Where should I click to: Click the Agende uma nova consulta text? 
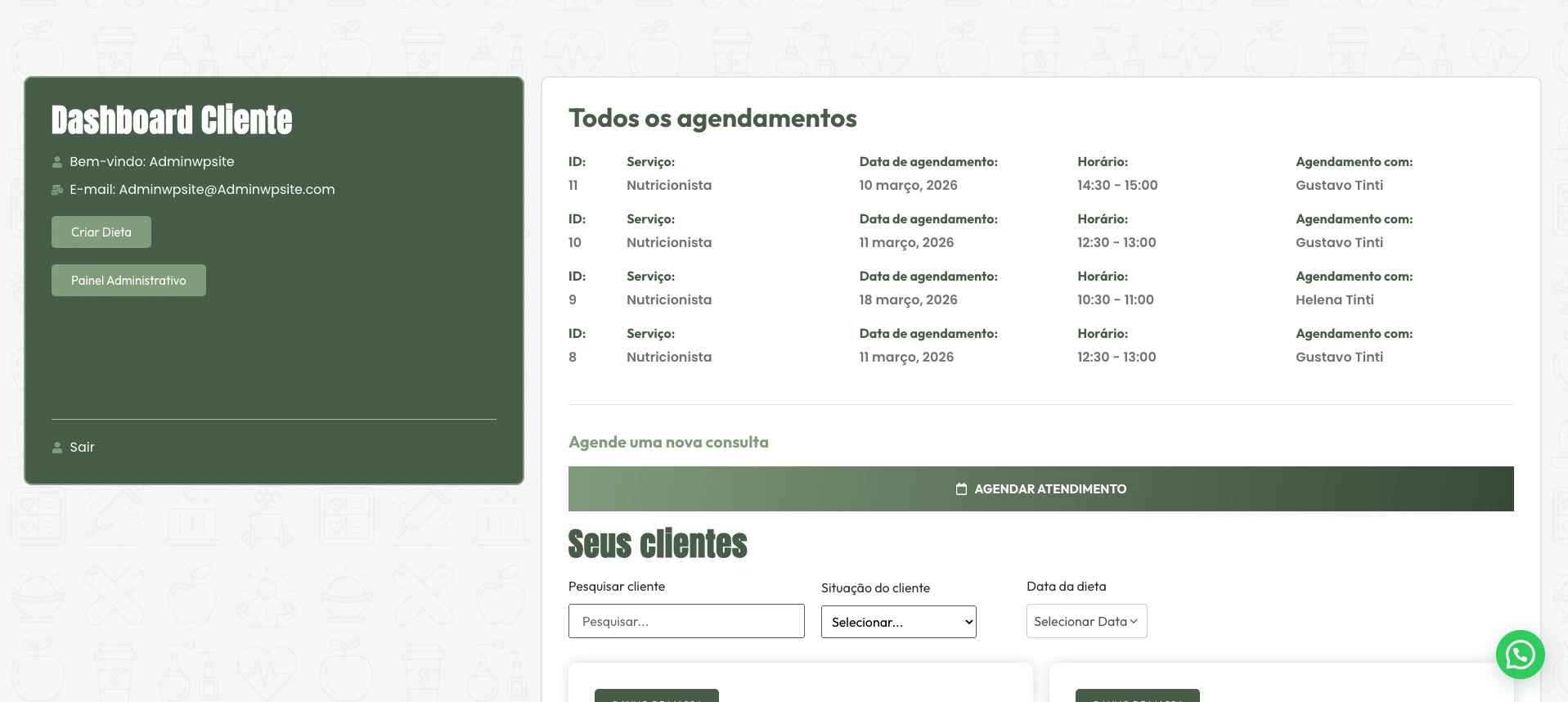[x=668, y=442]
